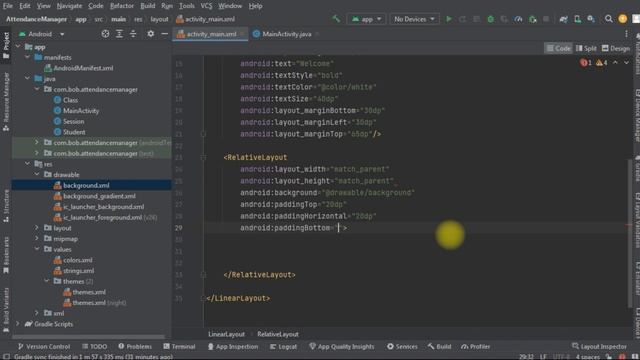Open Layout Inspector tool window
The image size is (640, 360).
[x=599, y=346]
